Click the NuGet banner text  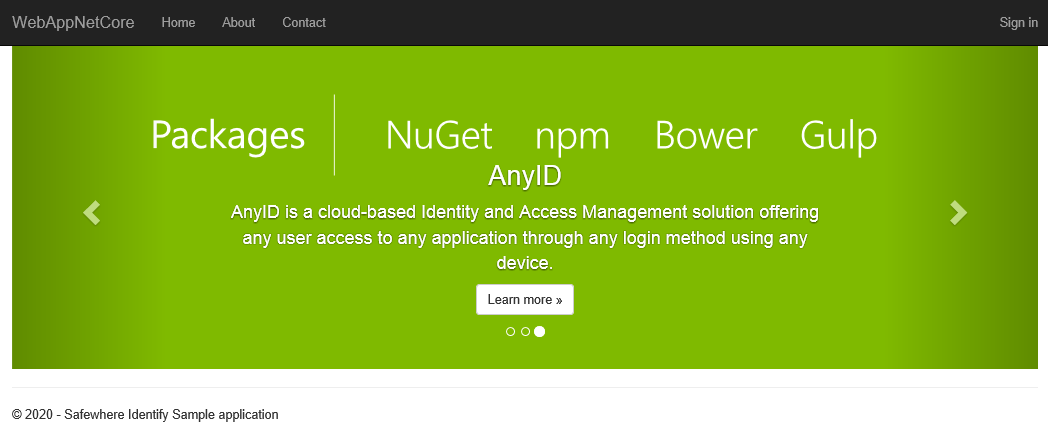[x=439, y=136]
